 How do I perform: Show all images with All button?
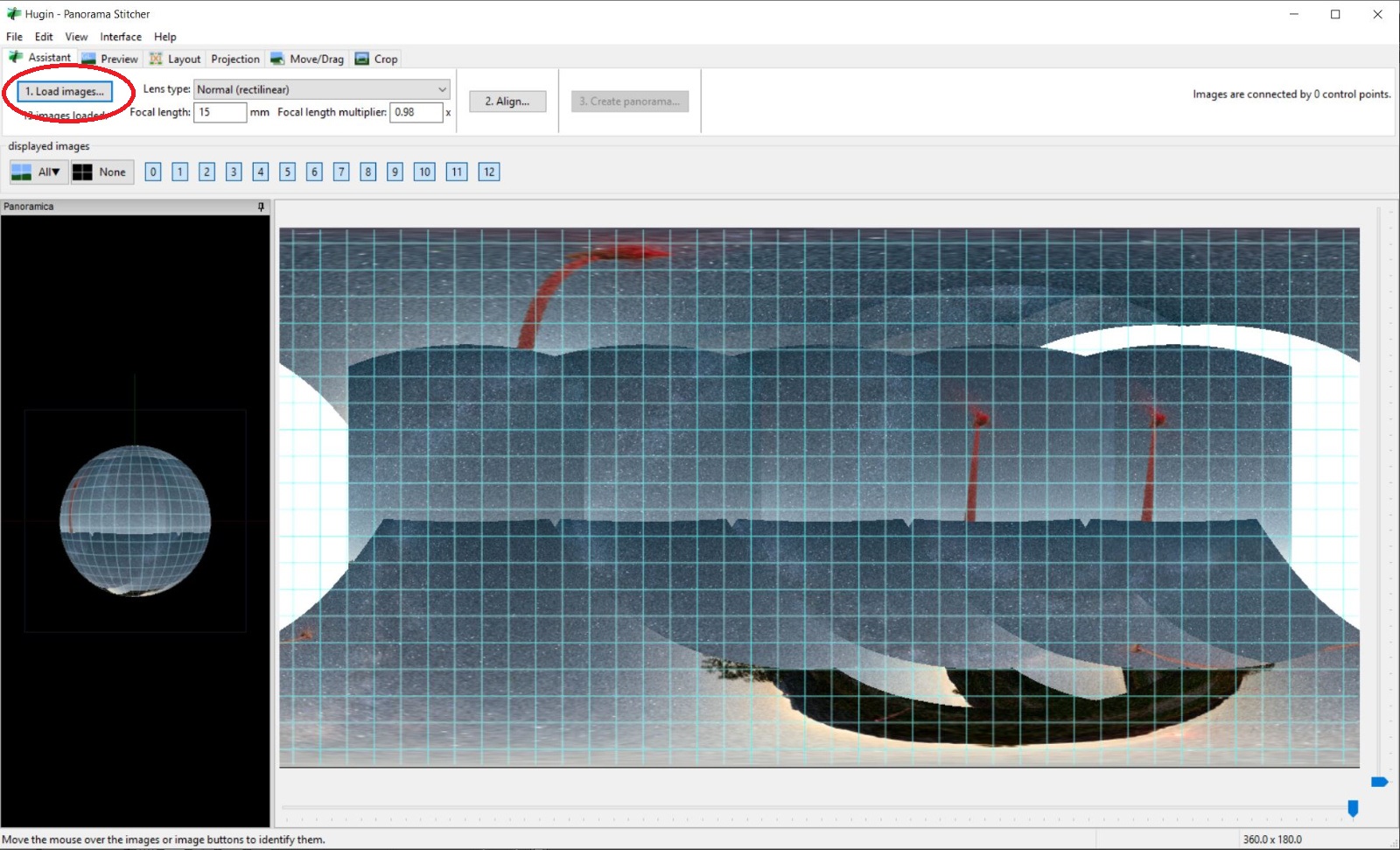click(38, 172)
